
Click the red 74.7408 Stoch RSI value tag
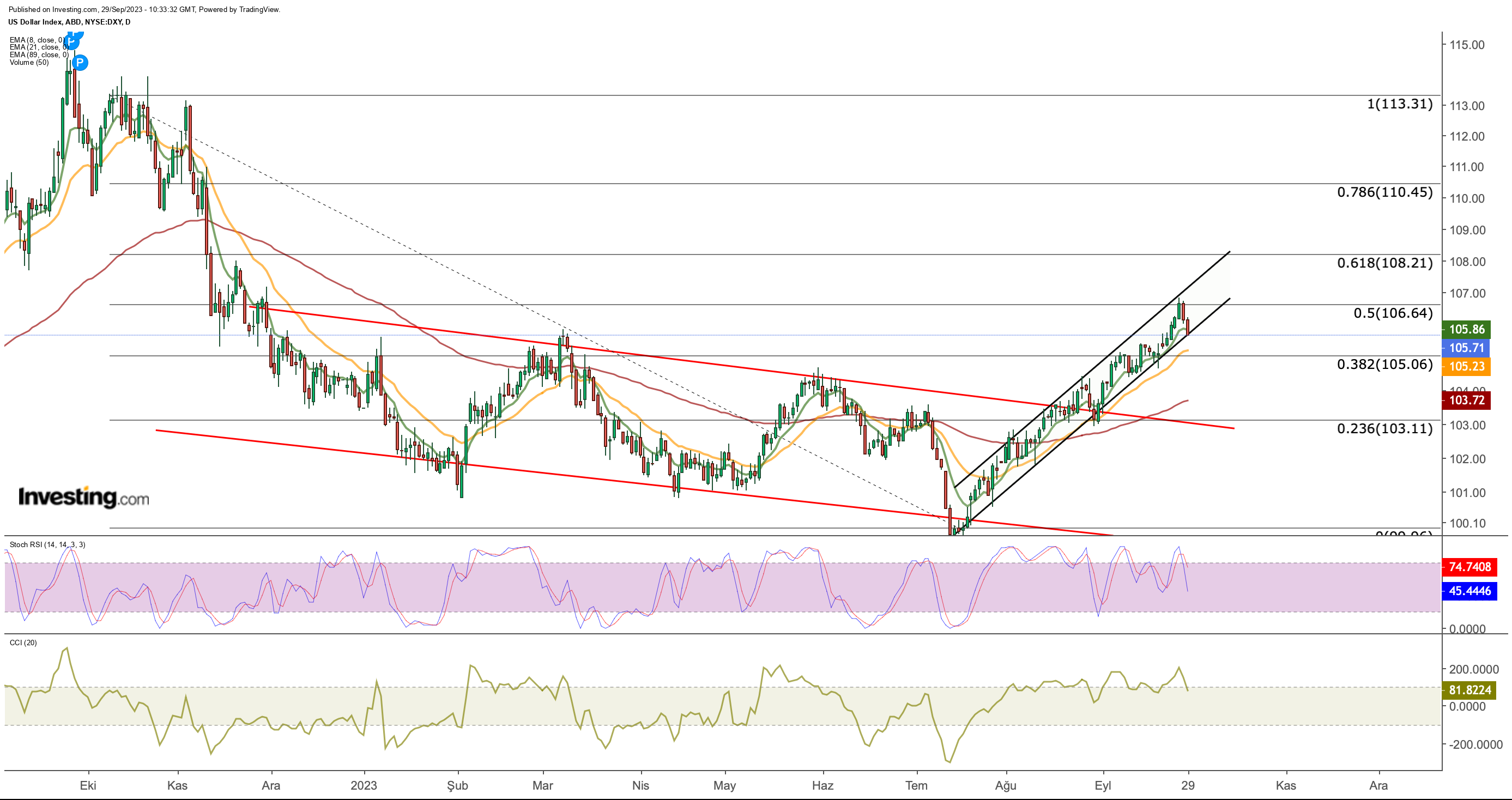coord(1469,567)
